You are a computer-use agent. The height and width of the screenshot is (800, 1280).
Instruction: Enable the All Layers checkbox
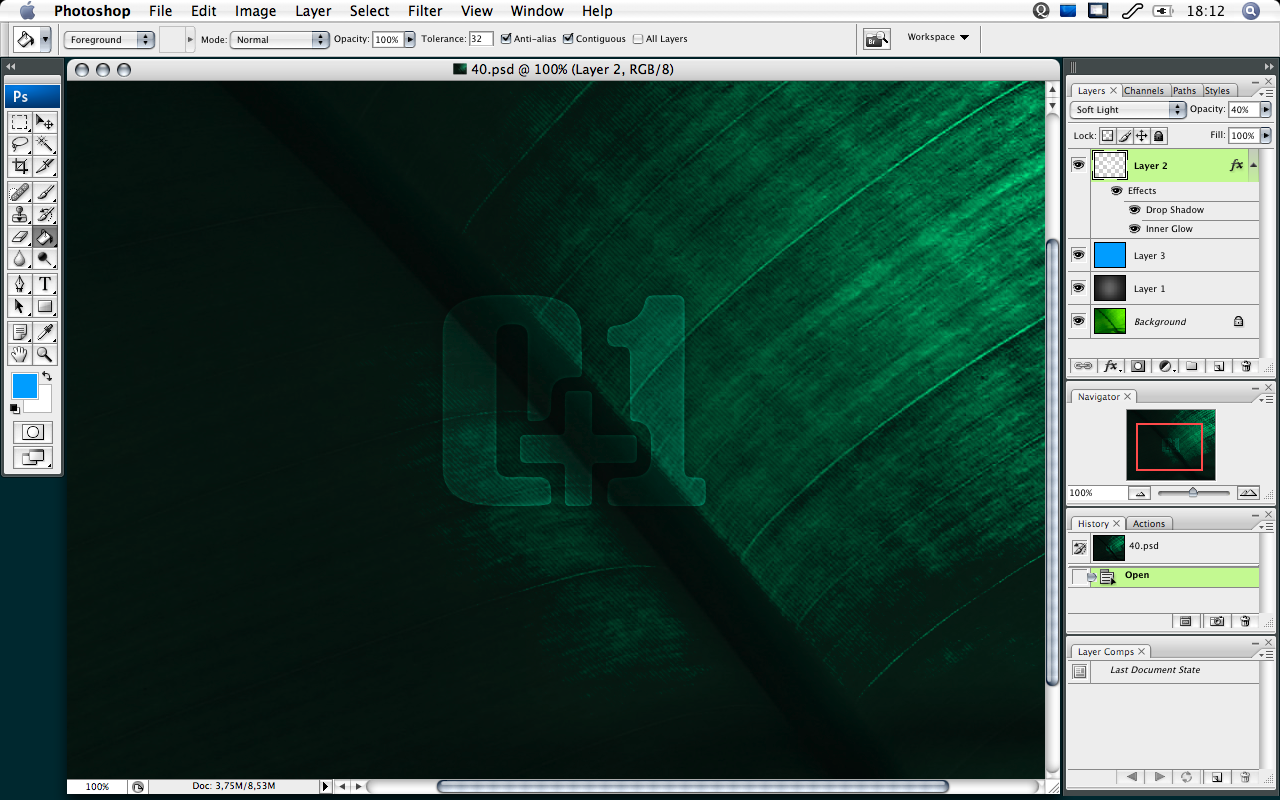(638, 39)
